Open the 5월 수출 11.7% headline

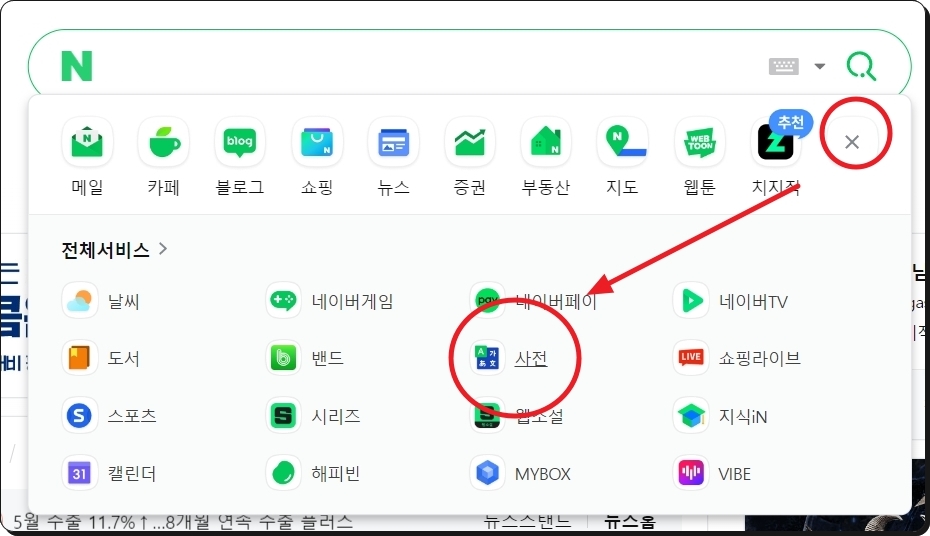(x=183, y=522)
